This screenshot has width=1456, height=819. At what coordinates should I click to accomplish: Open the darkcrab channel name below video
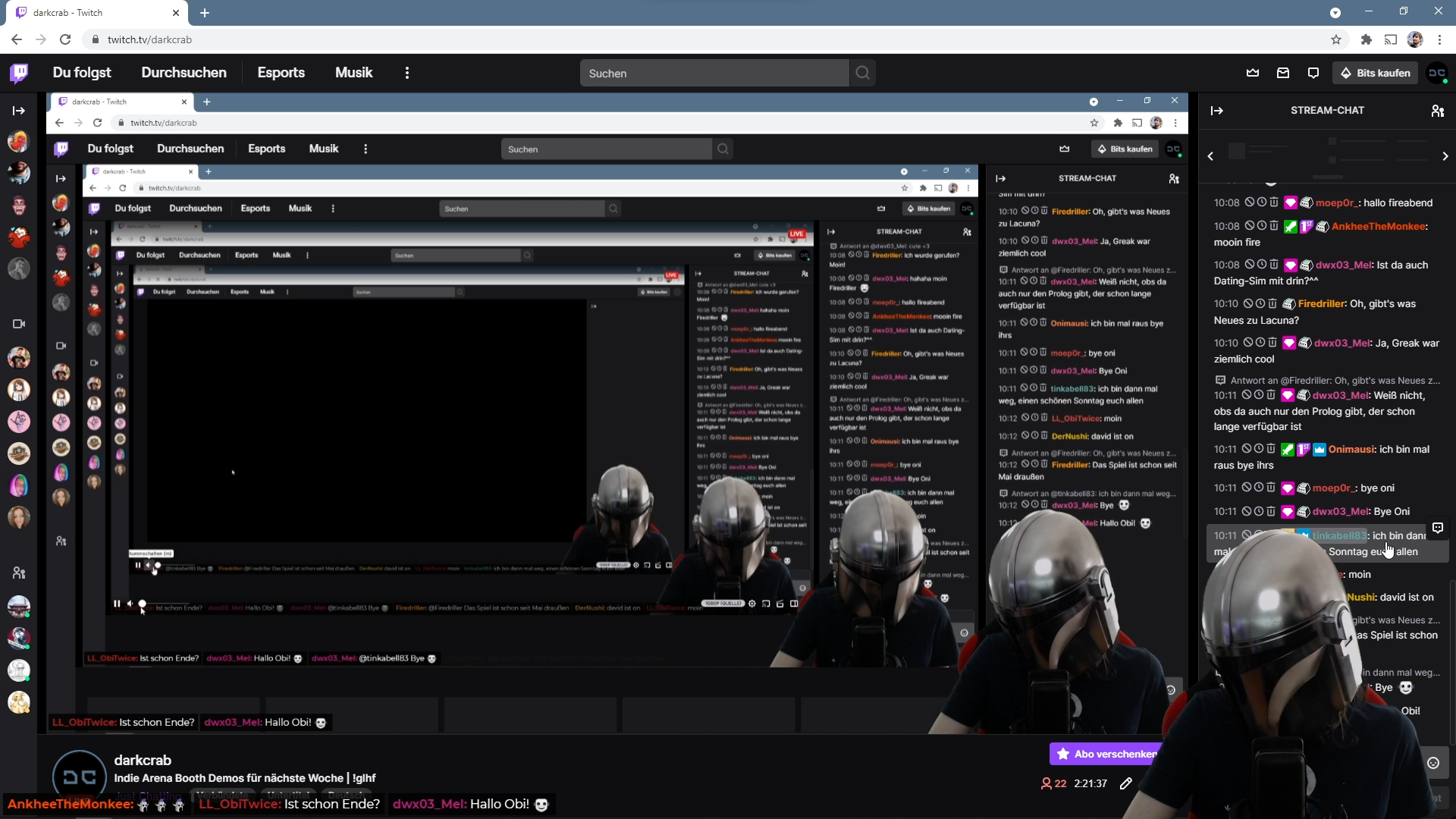[x=143, y=760]
